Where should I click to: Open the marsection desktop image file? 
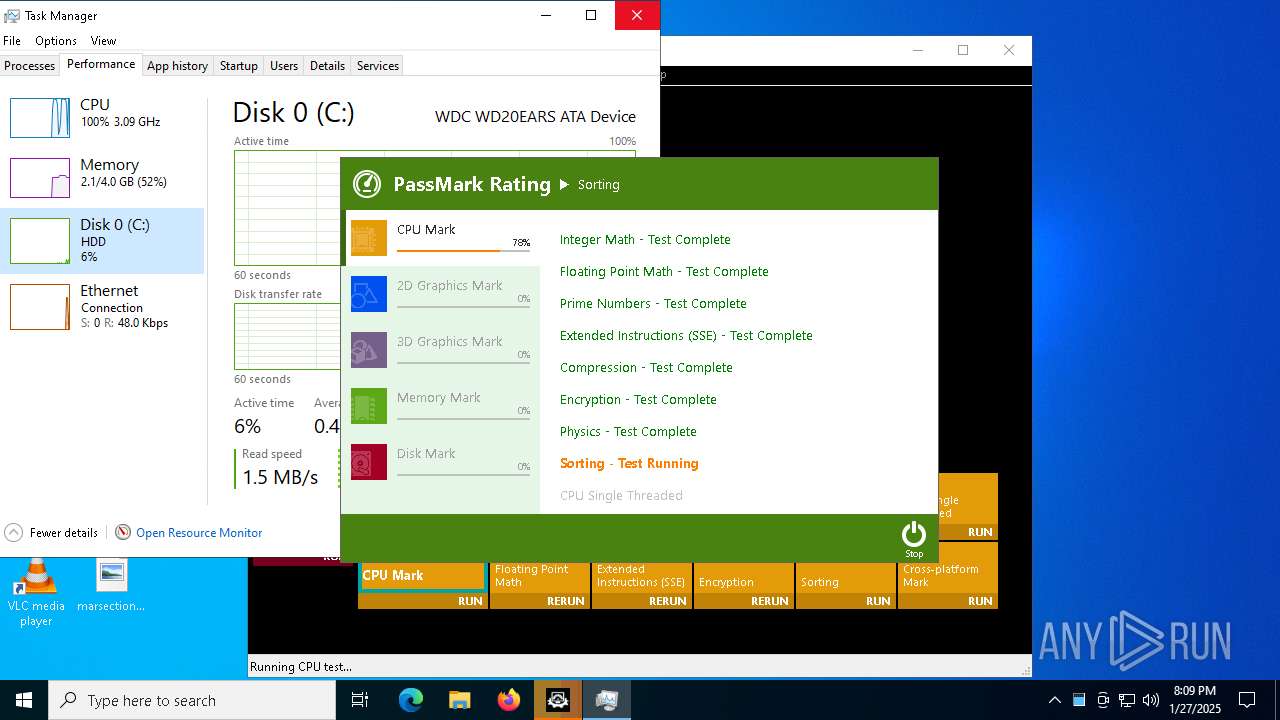[x=111, y=586]
